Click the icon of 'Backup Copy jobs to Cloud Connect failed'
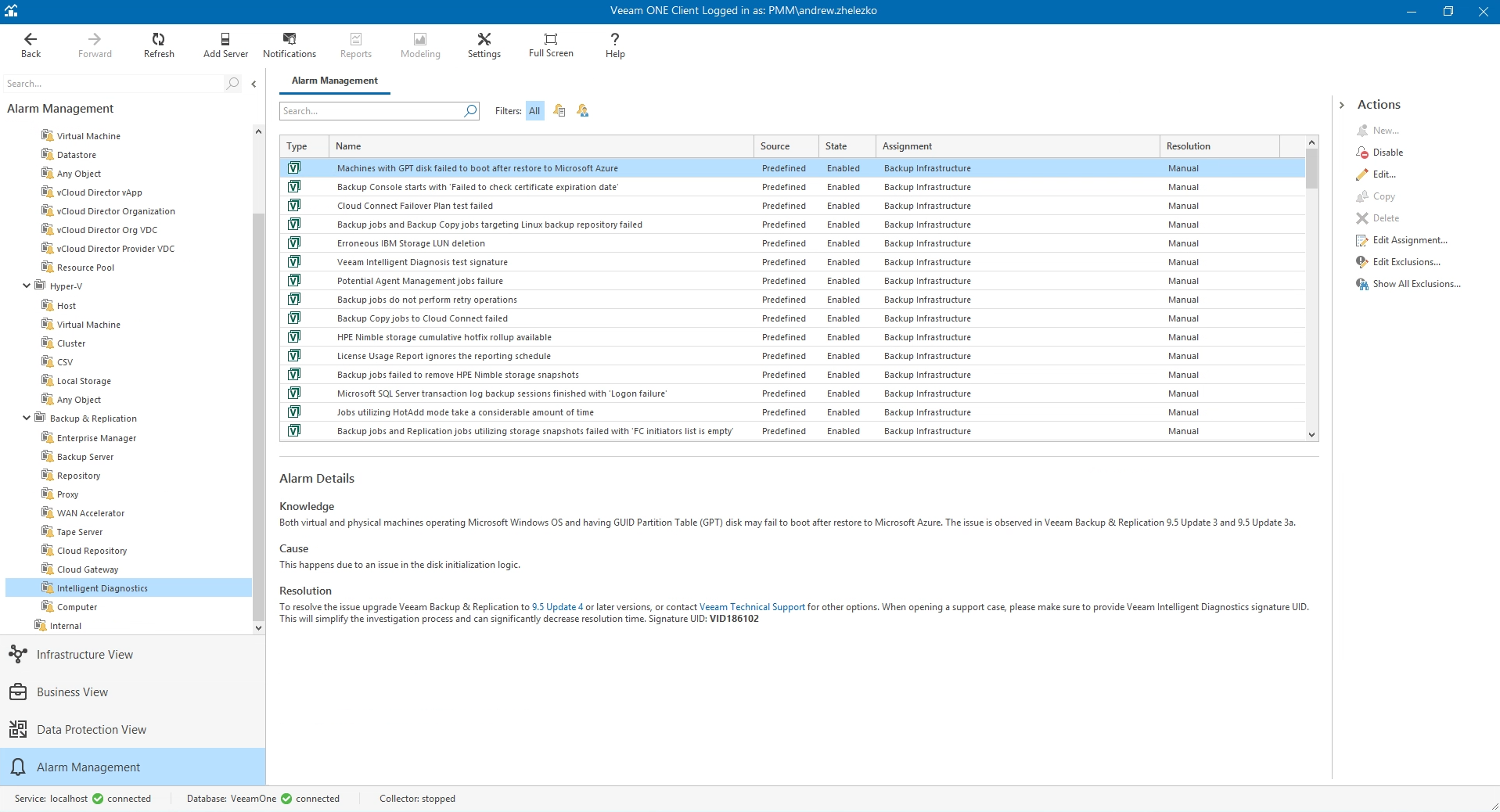 (x=294, y=318)
